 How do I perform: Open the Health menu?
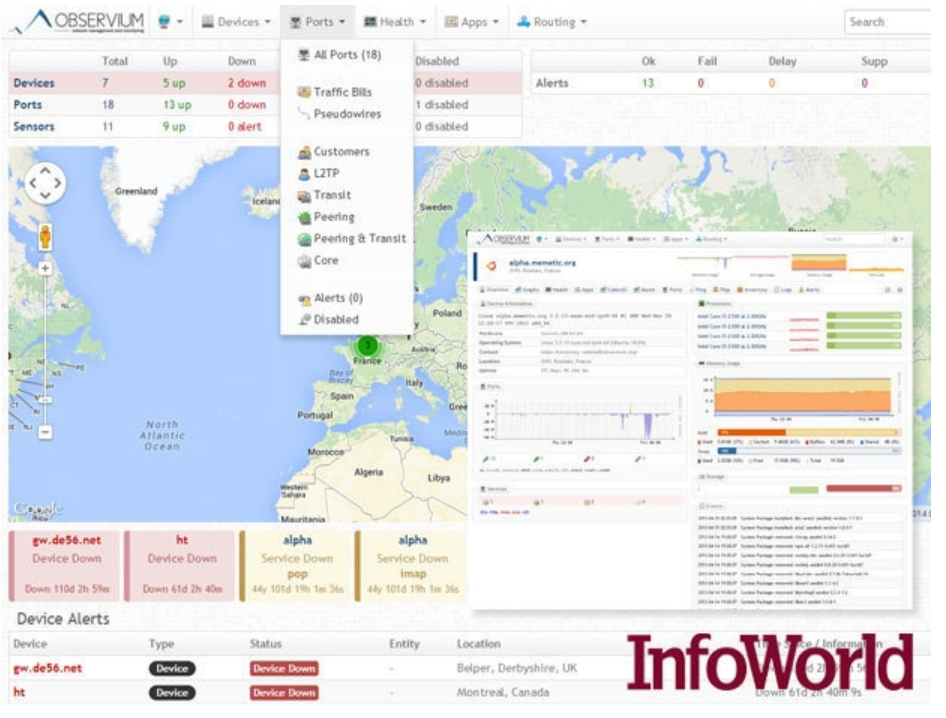395,22
